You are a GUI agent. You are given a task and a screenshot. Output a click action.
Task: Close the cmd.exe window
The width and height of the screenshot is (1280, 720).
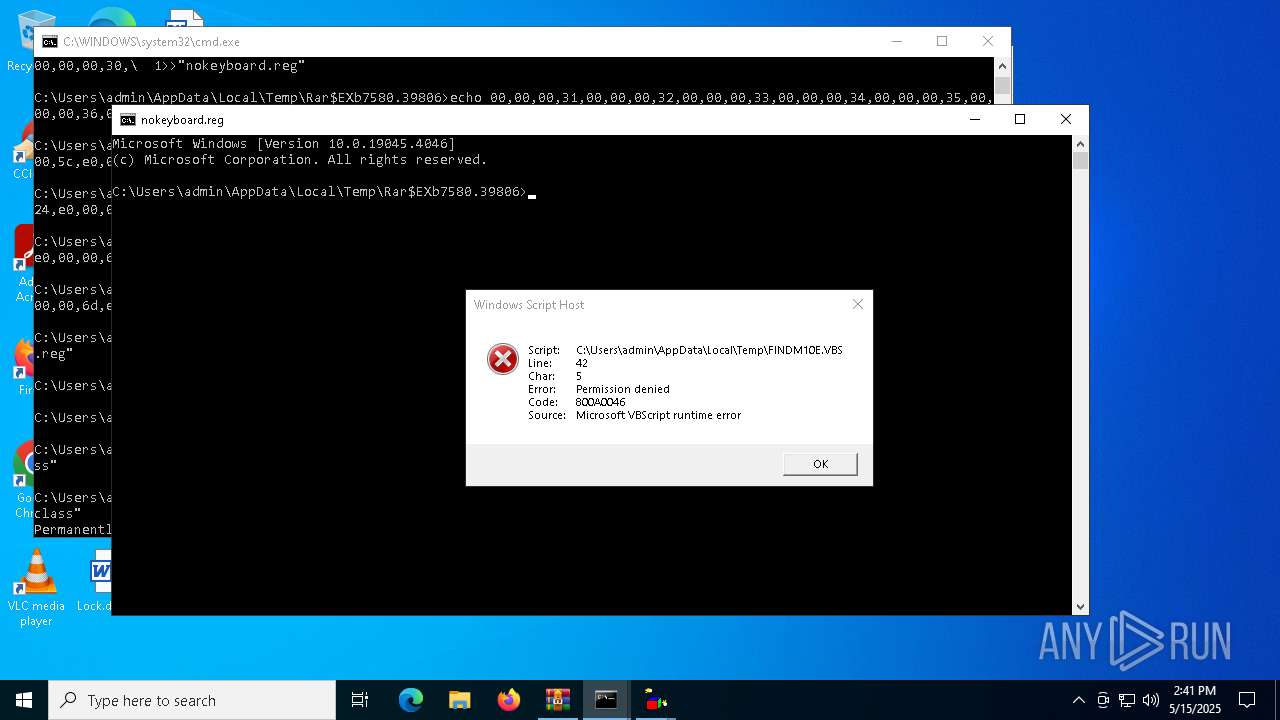[988, 41]
